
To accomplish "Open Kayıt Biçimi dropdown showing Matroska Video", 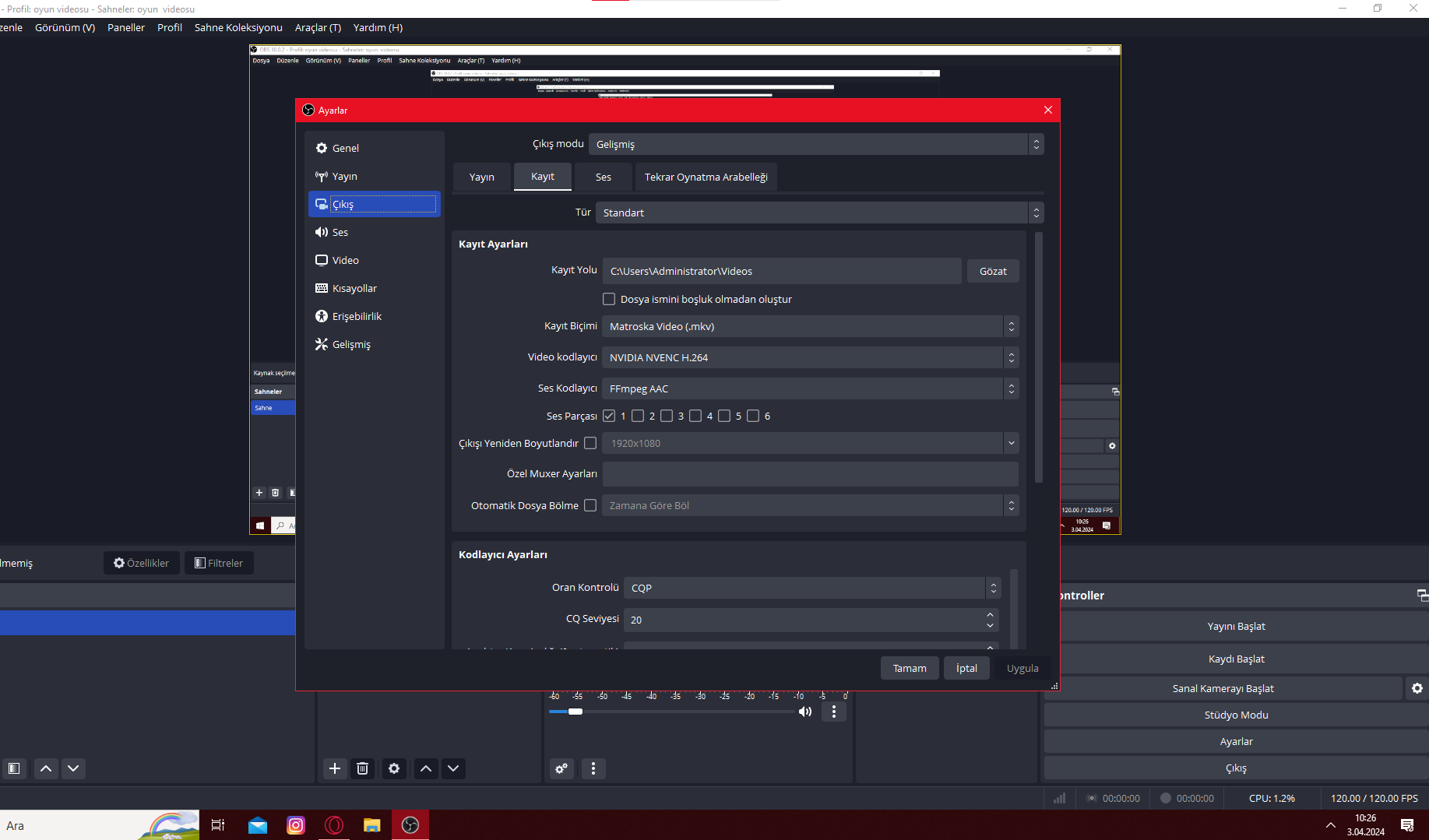I will 810,326.
